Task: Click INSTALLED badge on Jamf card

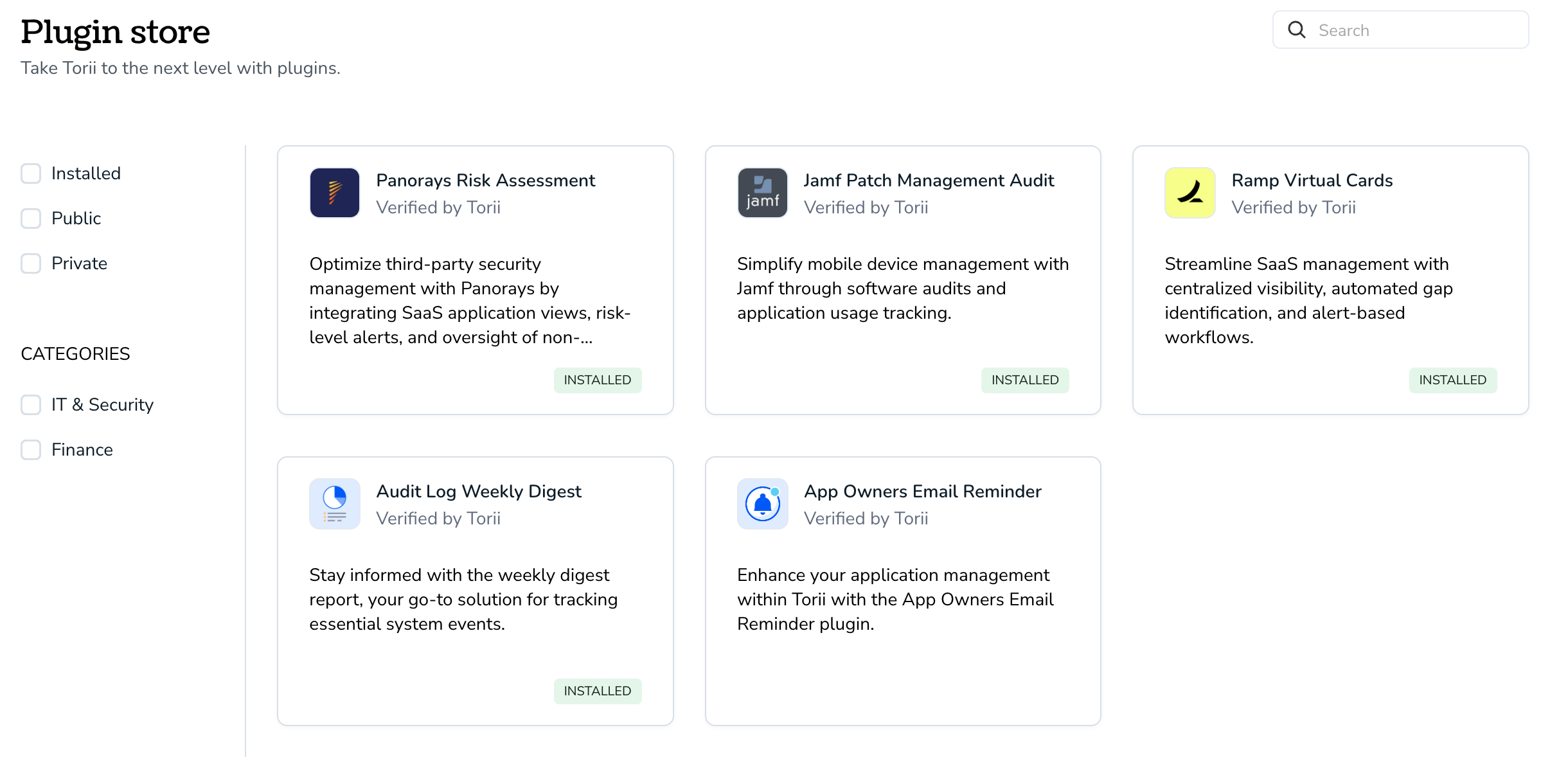Action: click(1025, 380)
